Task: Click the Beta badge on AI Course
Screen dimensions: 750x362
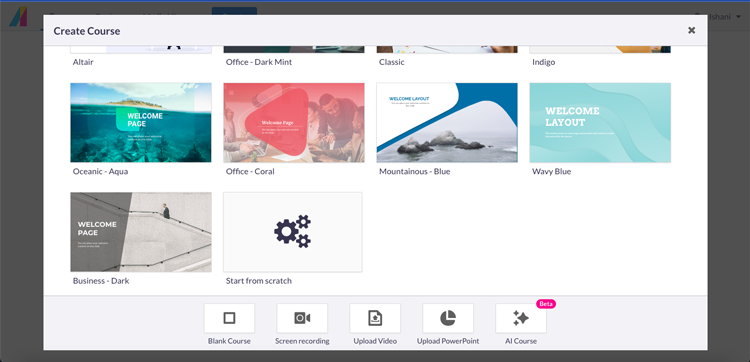Action: pos(546,304)
